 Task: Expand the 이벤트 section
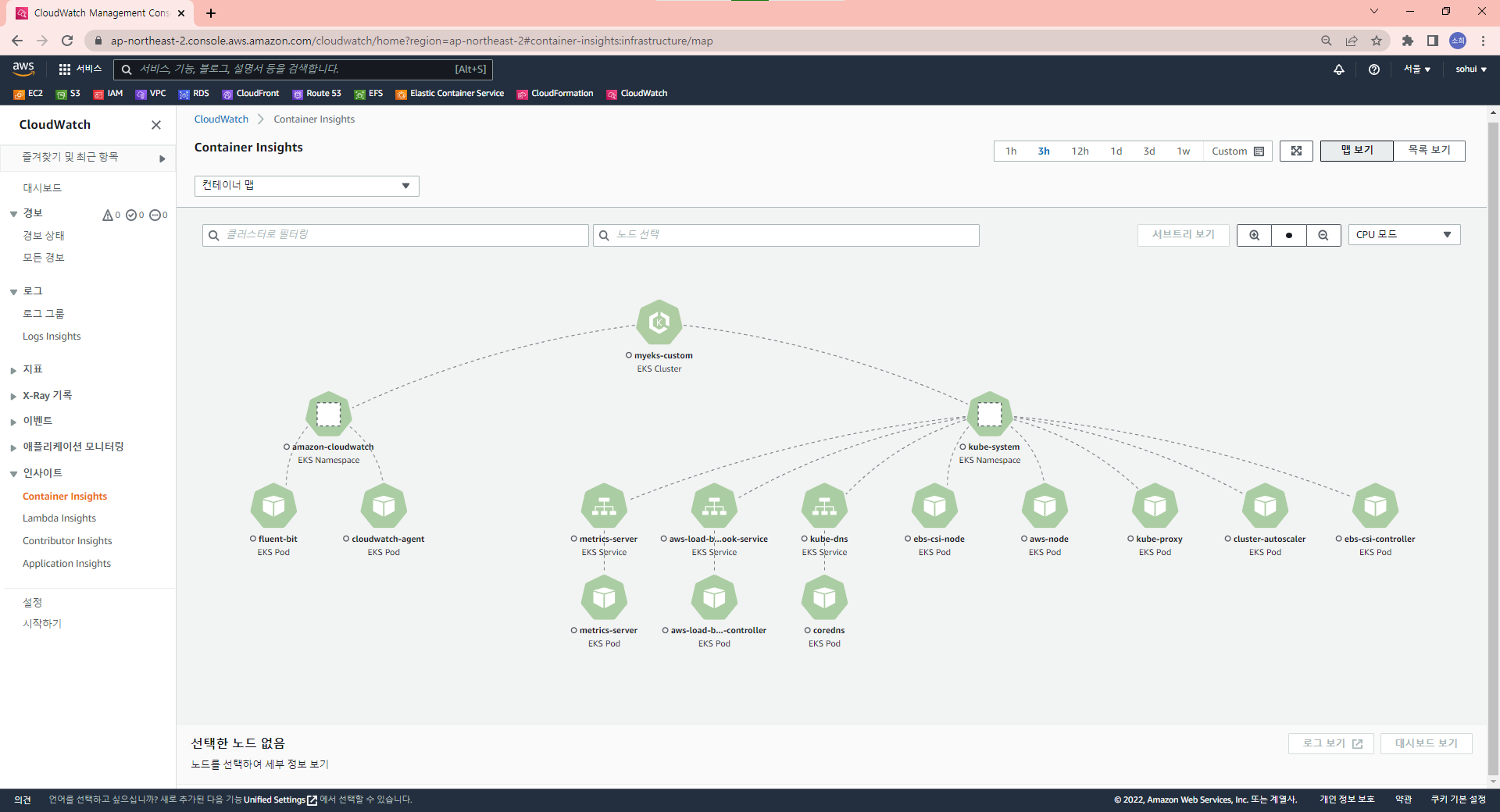point(13,422)
